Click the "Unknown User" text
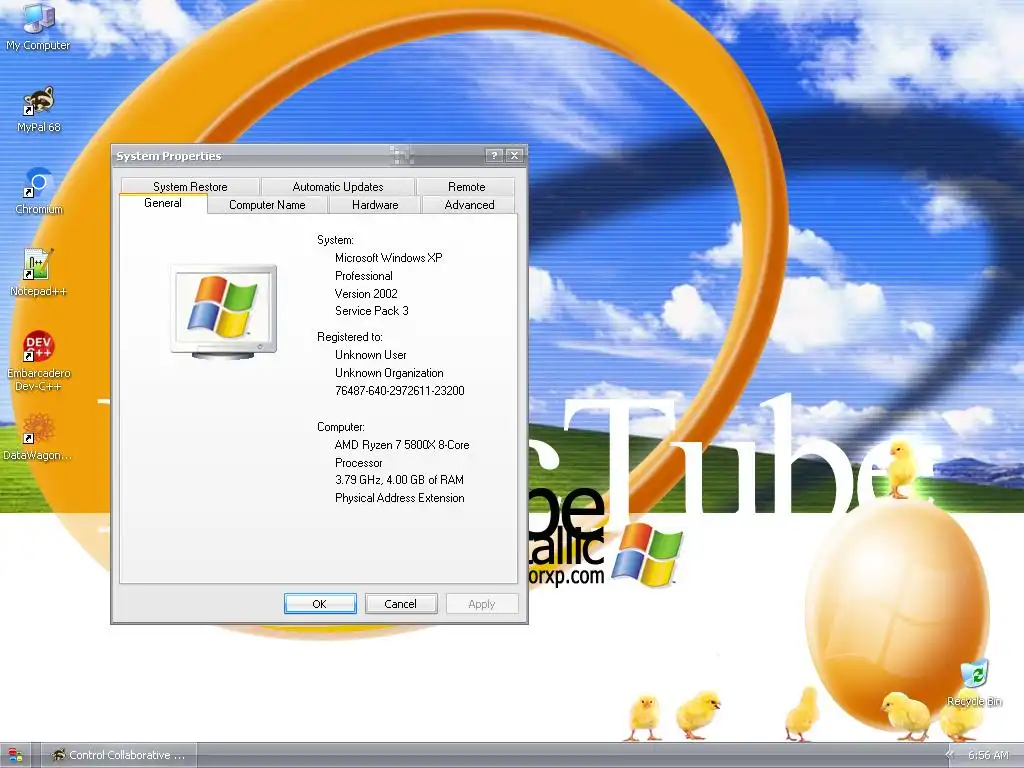 (370, 355)
